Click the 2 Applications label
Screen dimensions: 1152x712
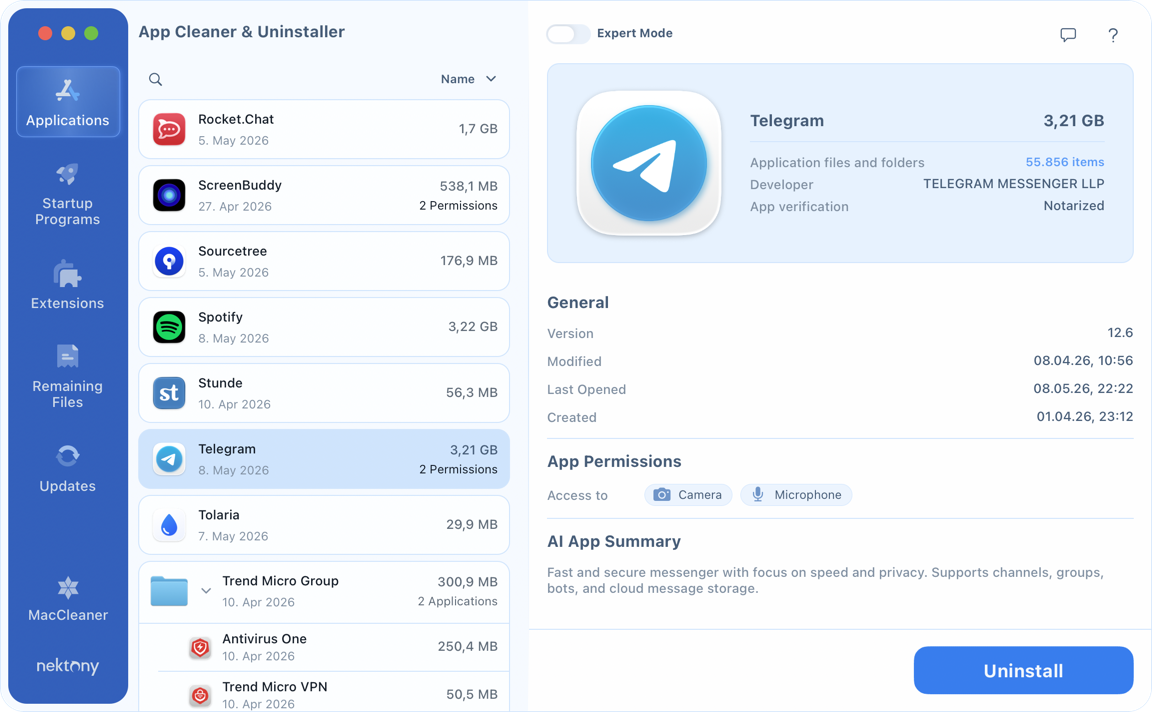pos(458,601)
